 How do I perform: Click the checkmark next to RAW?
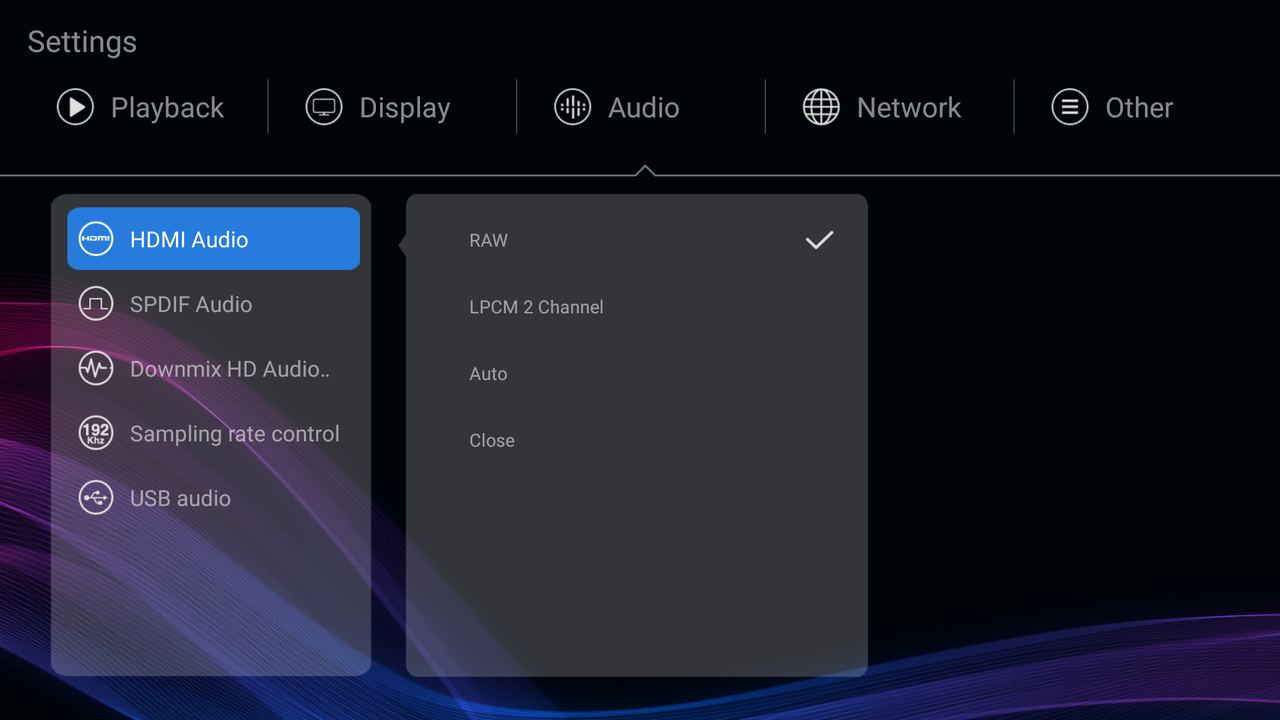pos(819,240)
